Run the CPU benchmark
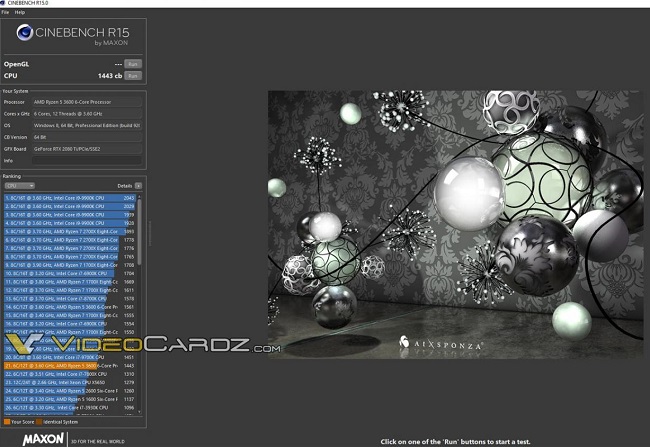The image size is (650, 447). pyautogui.click(x=133, y=75)
